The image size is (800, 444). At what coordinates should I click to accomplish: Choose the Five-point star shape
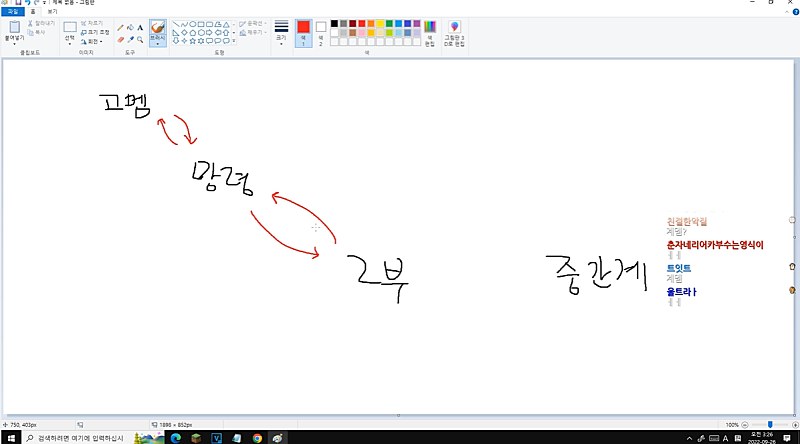pyautogui.click(x=193, y=41)
